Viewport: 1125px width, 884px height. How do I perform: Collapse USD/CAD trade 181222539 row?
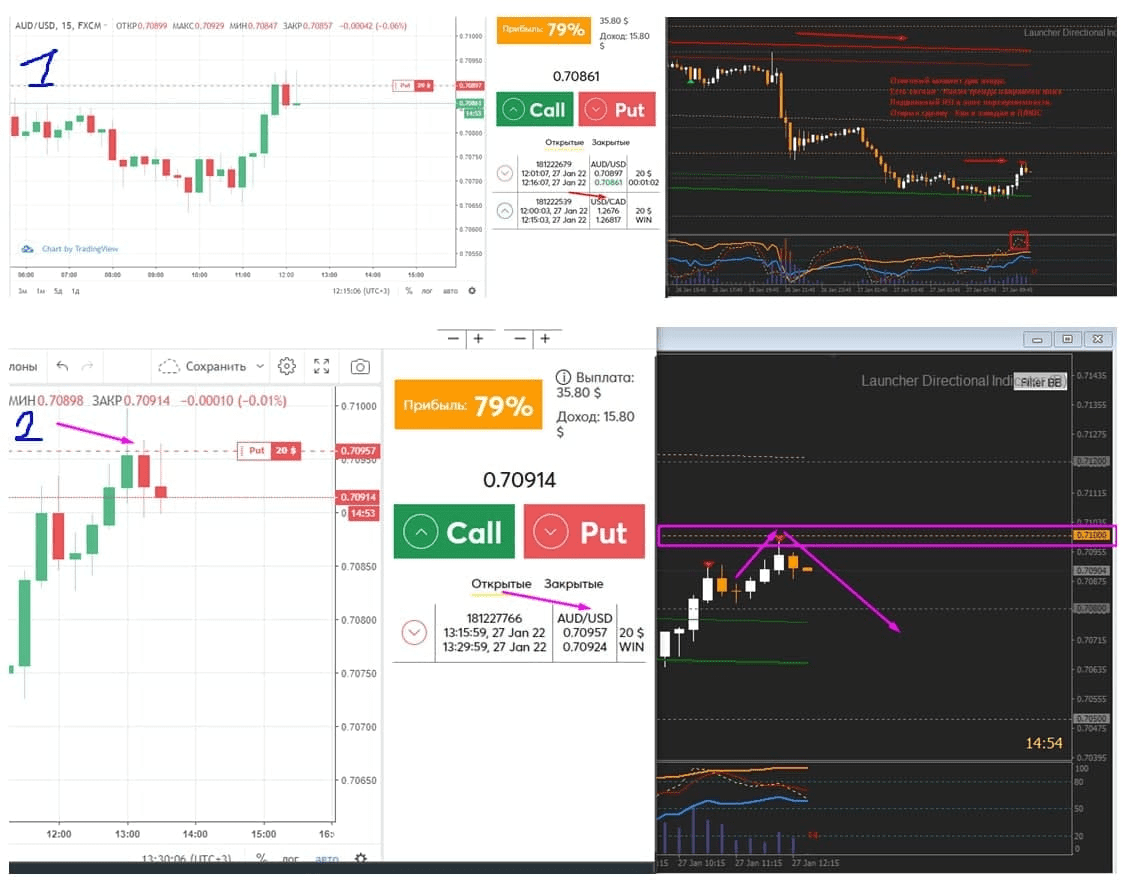(x=505, y=210)
